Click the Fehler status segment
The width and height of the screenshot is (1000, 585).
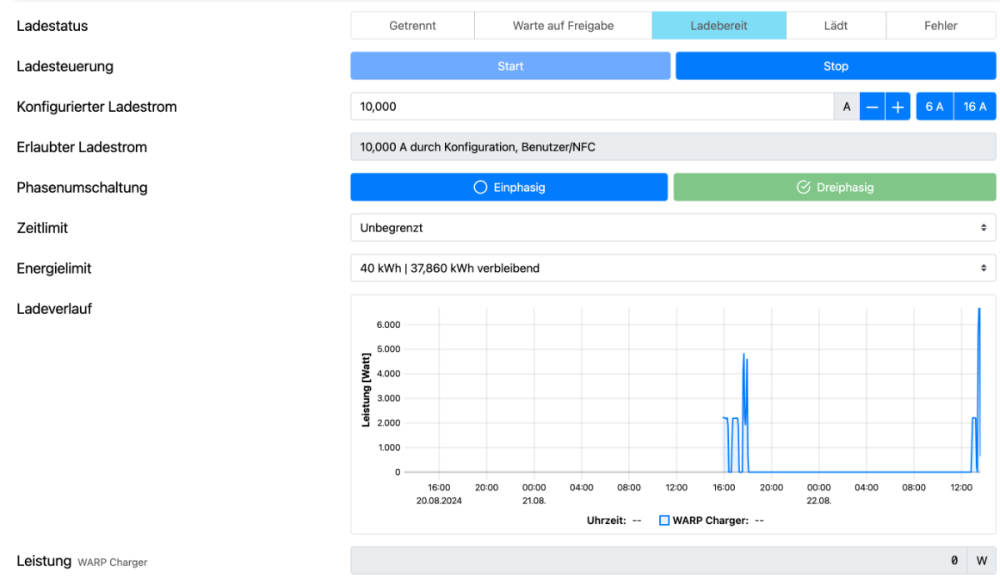click(940, 26)
